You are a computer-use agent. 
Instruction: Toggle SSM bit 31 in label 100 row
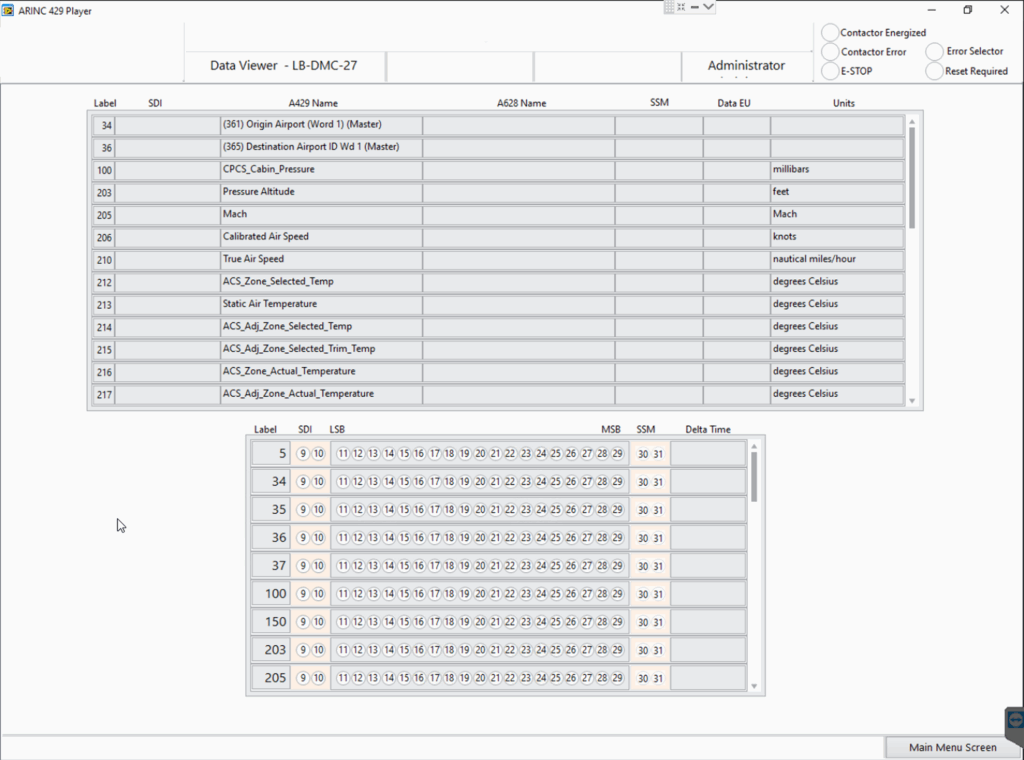(658, 594)
